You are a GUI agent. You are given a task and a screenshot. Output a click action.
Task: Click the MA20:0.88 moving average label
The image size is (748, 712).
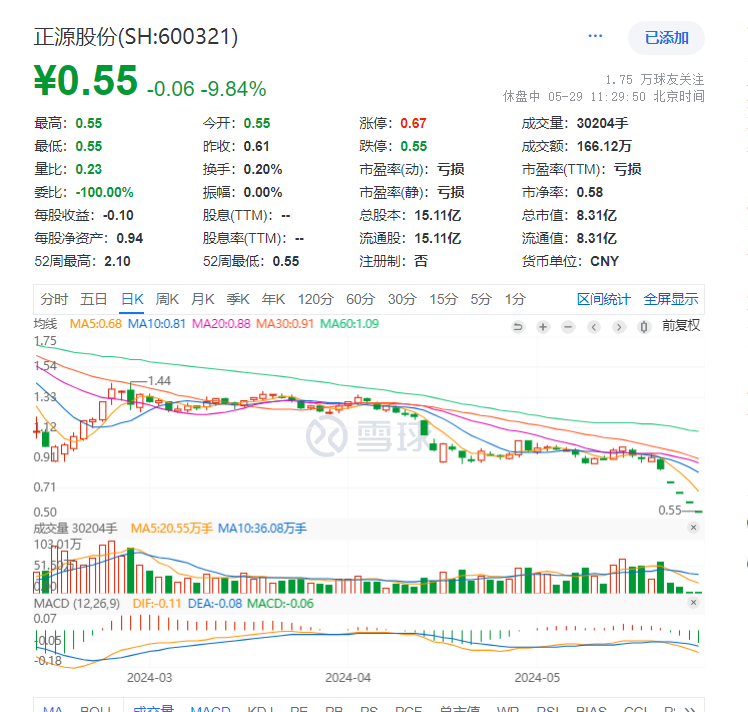coord(221,324)
